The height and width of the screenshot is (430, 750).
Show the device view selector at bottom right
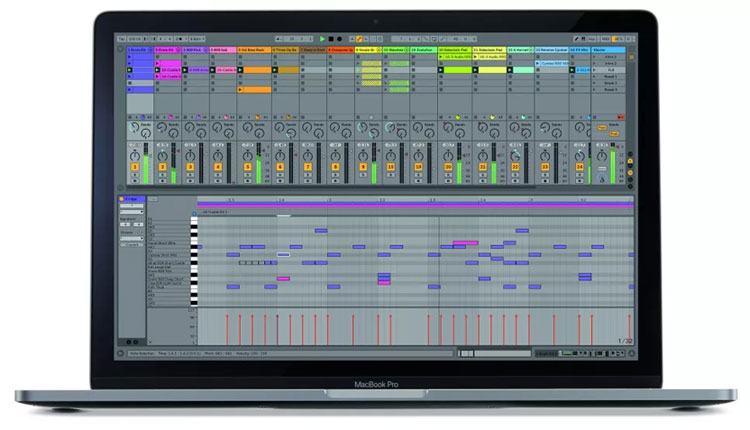coord(580,354)
